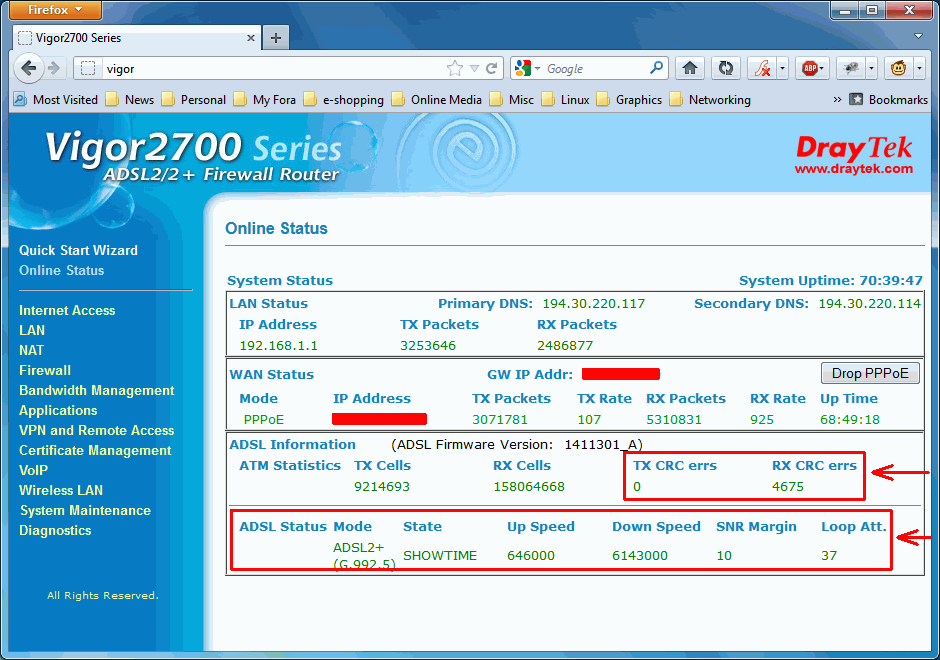The height and width of the screenshot is (660, 940).
Task: Click Down Speed value 6143000
Action: tap(640, 556)
